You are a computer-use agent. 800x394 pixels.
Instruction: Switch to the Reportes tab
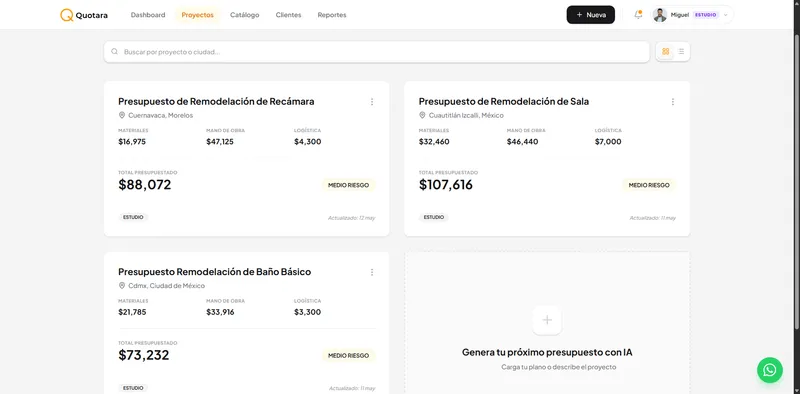pos(332,15)
